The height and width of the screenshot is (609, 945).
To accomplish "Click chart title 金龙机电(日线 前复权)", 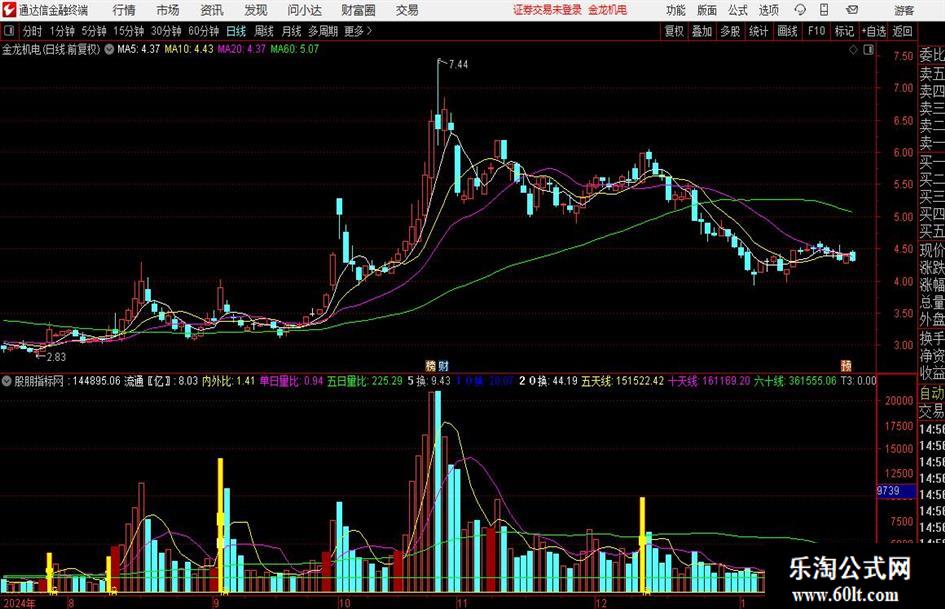I will point(51,49).
